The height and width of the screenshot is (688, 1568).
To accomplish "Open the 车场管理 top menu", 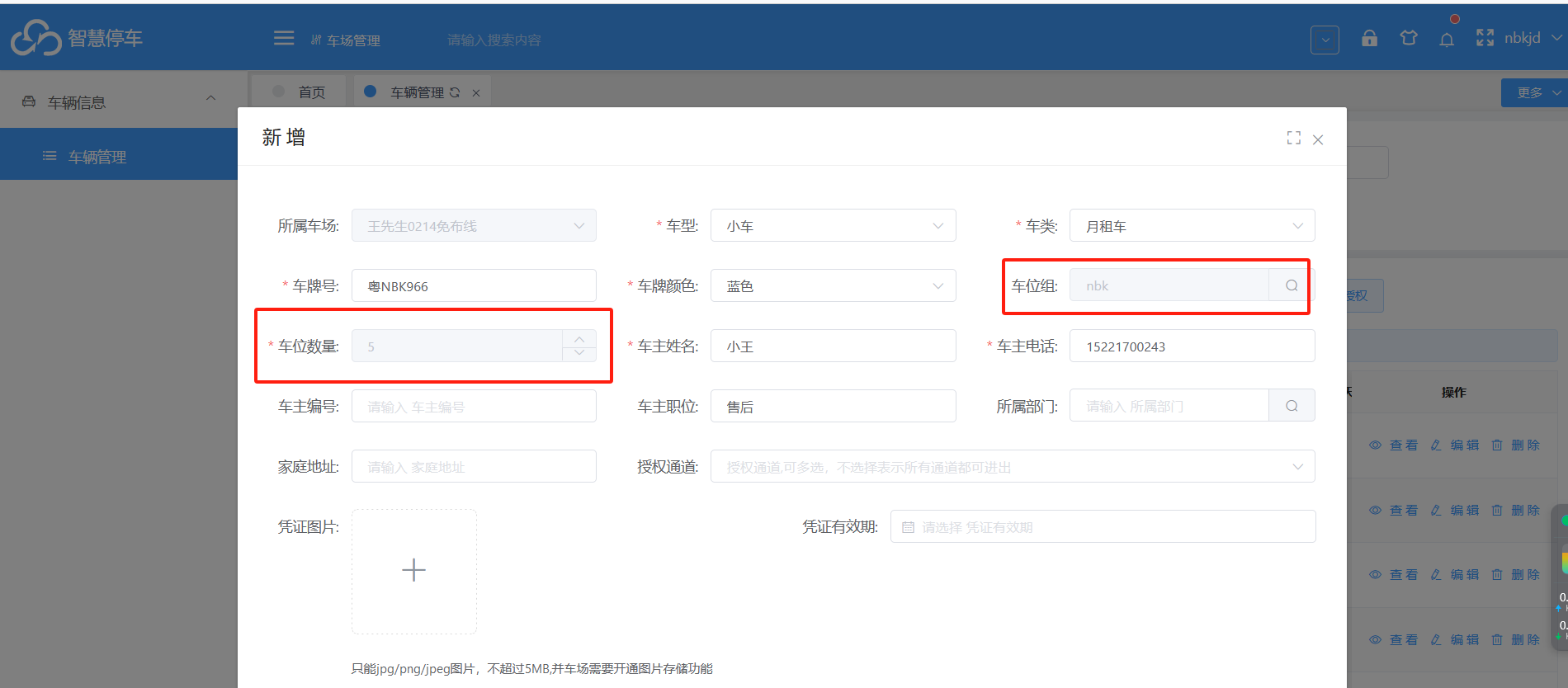I will tap(345, 40).
